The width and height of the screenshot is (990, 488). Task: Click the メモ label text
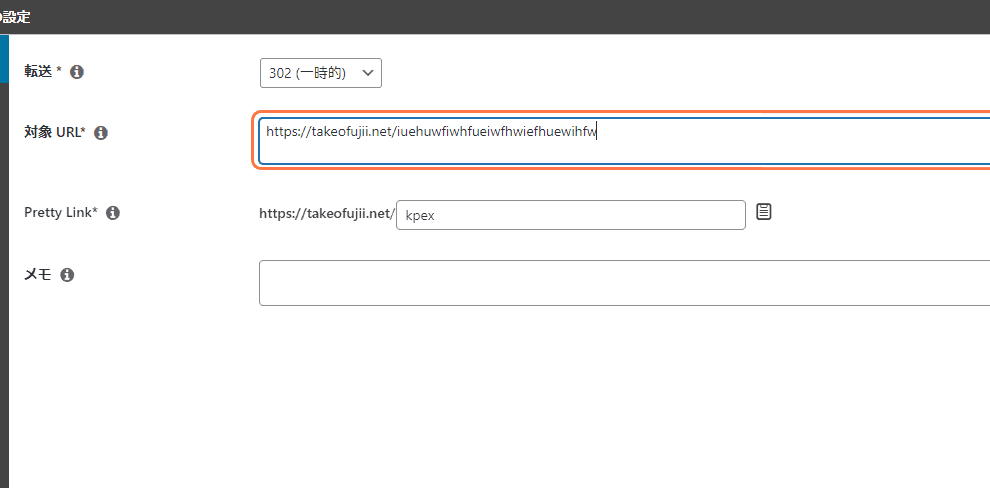point(38,275)
